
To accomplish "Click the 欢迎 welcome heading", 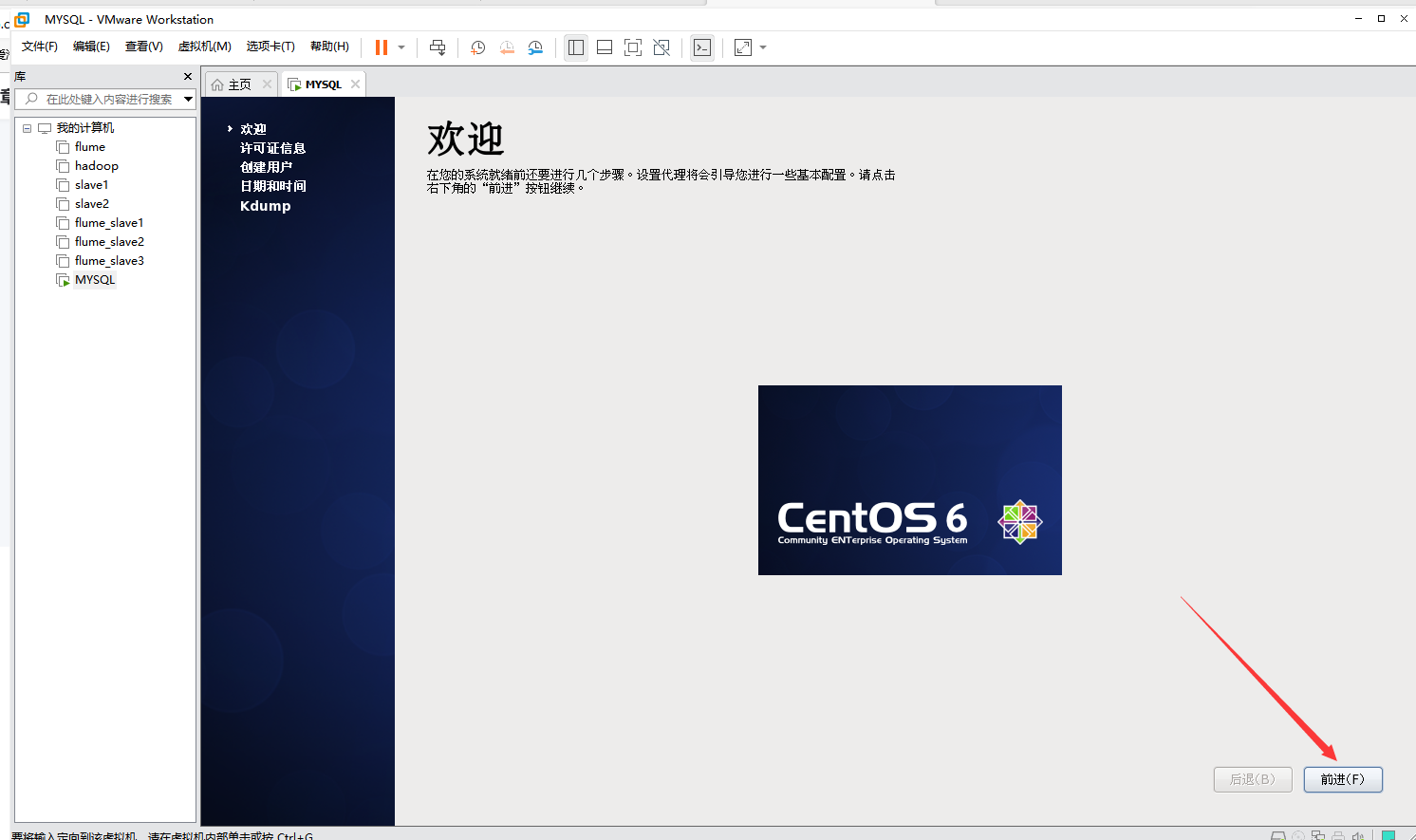I will pos(465,140).
